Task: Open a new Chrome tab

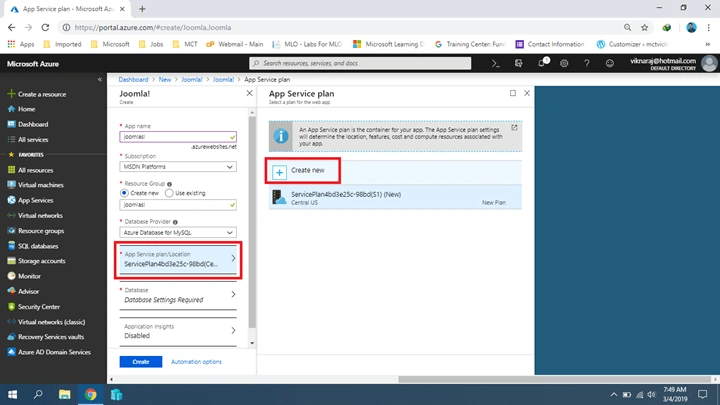Action: pyautogui.click(x=142, y=9)
